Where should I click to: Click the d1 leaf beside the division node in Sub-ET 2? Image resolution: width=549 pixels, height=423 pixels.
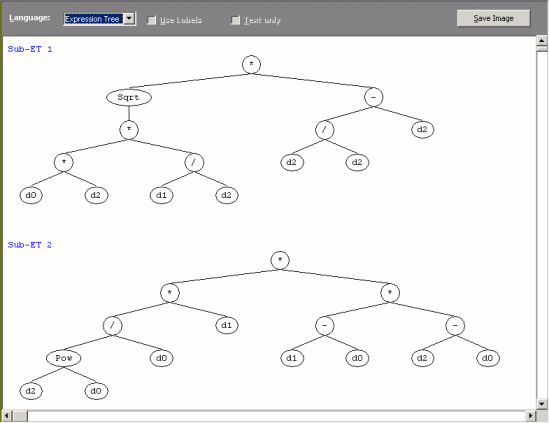[x=227, y=325]
